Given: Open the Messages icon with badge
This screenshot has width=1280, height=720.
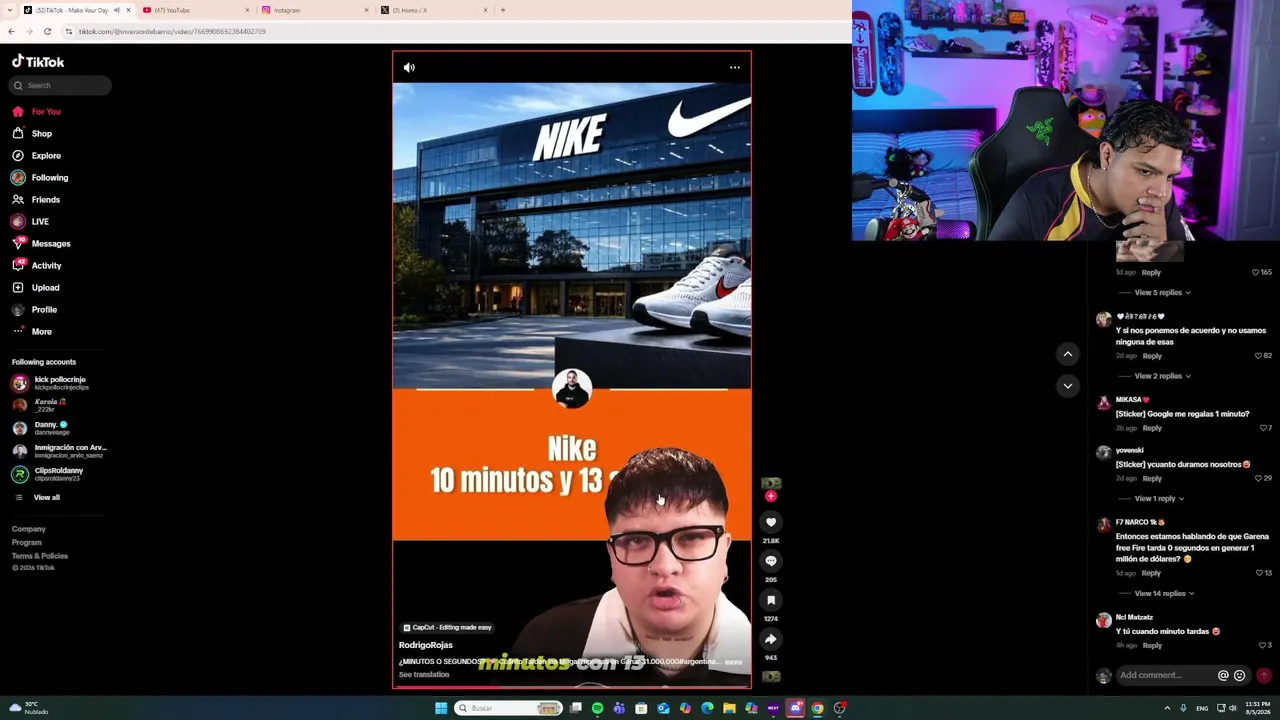Looking at the screenshot, I should [x=18, y=243].
